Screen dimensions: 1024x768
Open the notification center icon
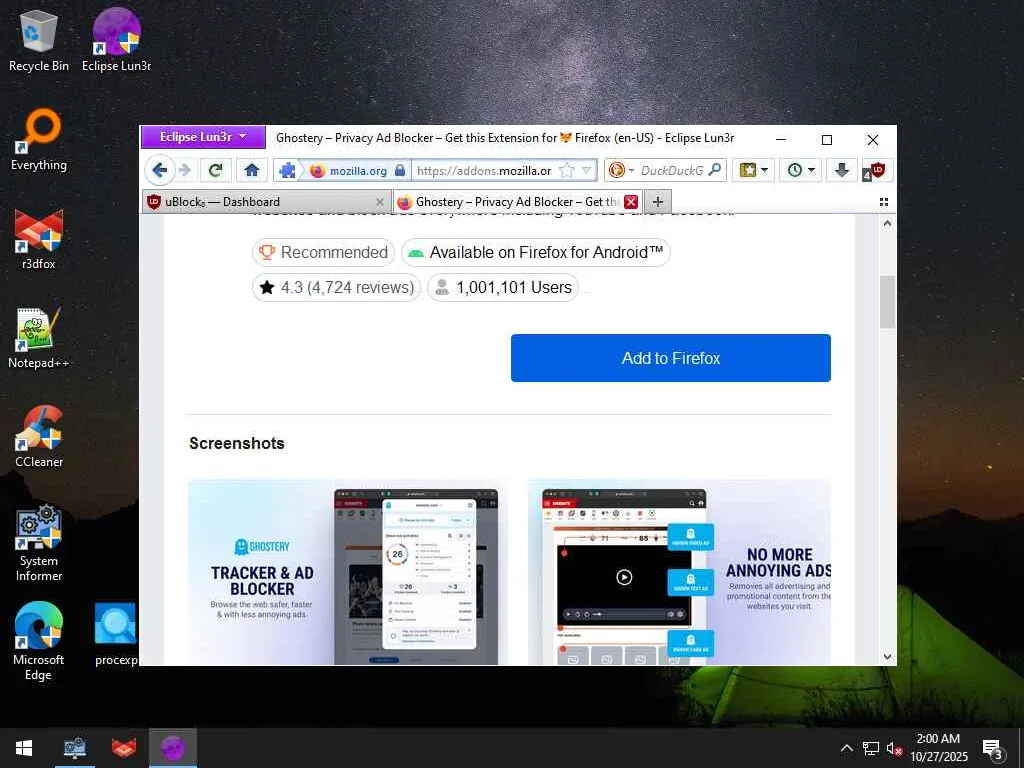coord(993,749)
